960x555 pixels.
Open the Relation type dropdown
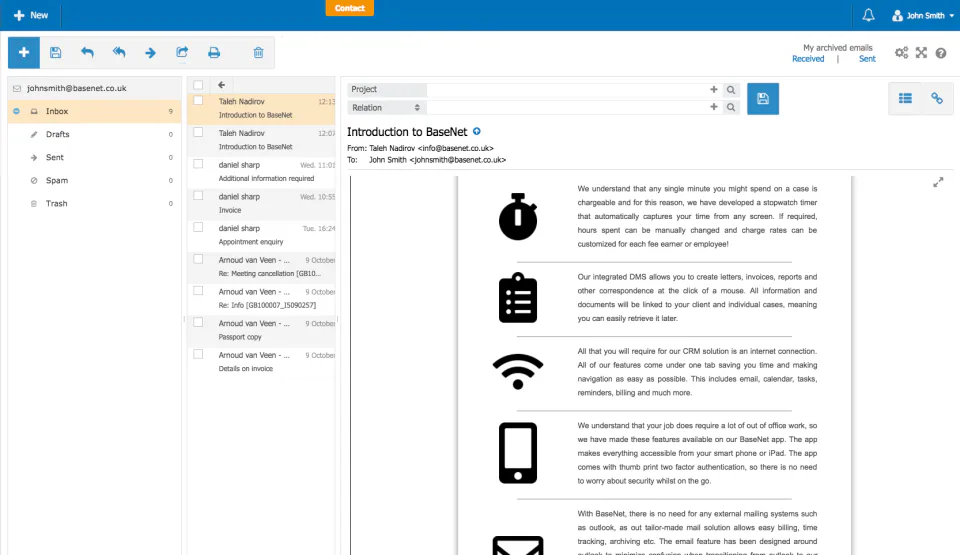[386, 107]
